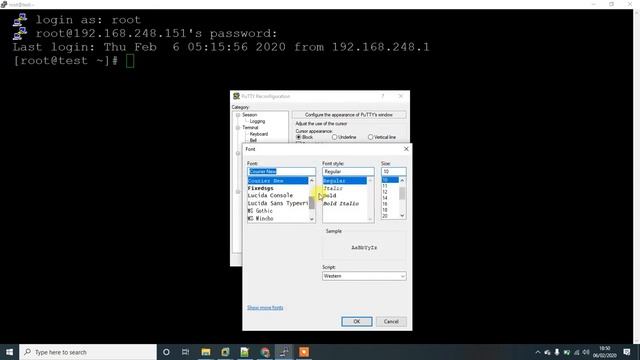Cancel the Font dialog

391,322
